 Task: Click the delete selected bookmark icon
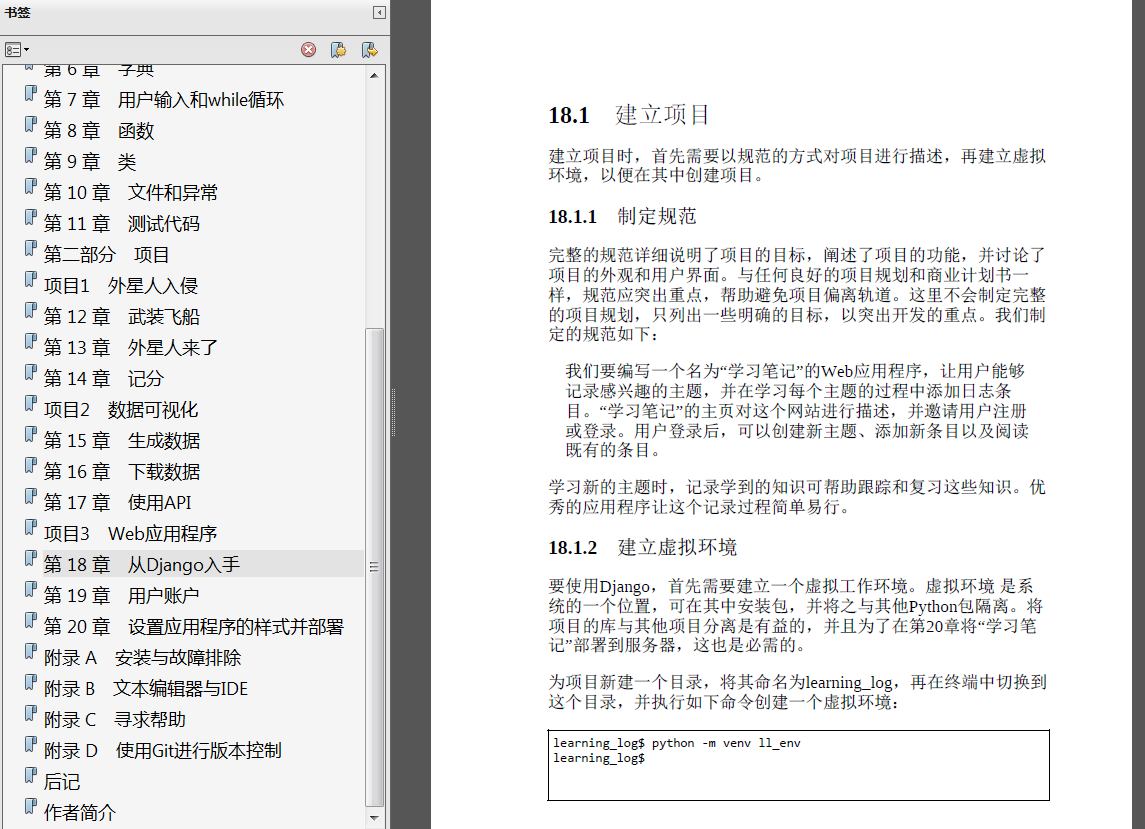coord(309,50)
